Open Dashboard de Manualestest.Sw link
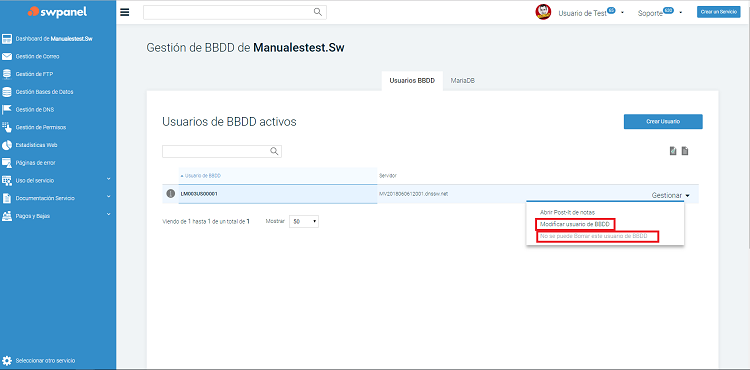The image size is (750, 370). (54, 39)
